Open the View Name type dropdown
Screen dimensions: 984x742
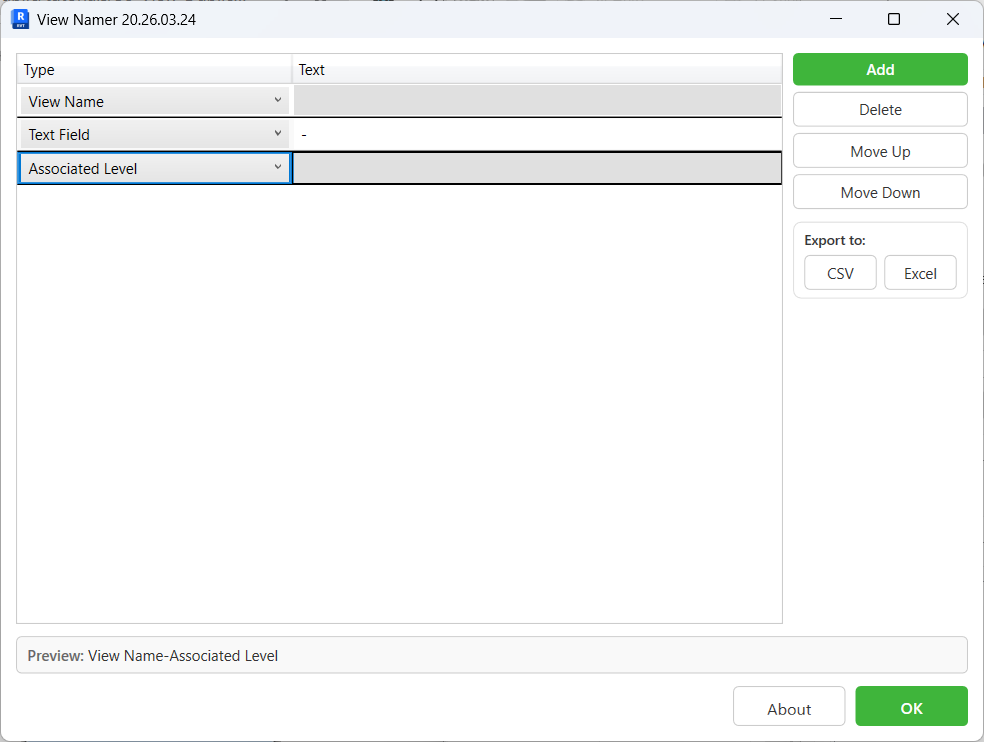278,101
